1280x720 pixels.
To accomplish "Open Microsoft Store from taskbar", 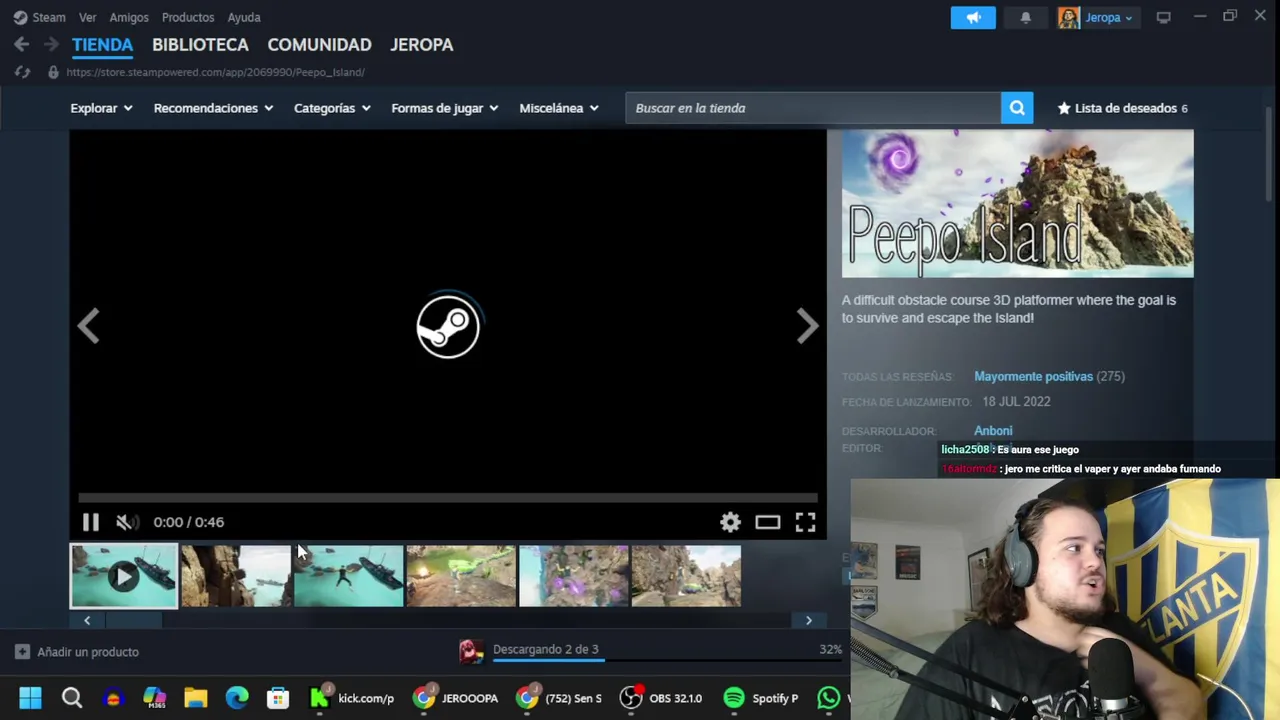I will (278, 698).
